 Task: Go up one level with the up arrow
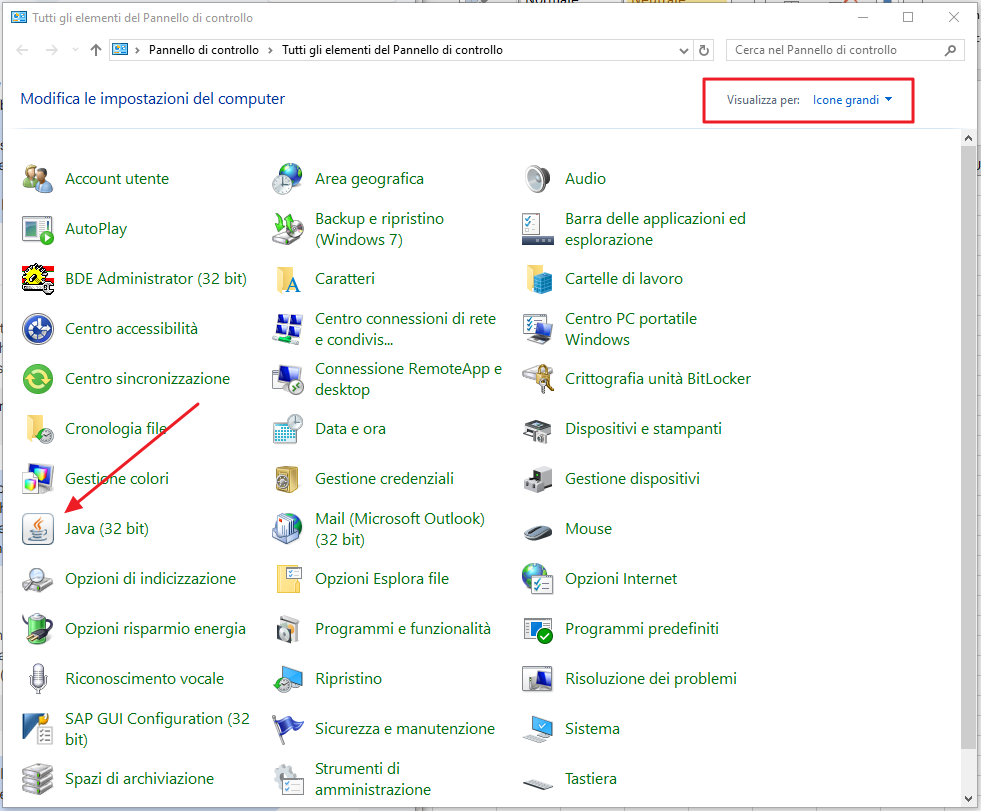[x=96, y=50]
